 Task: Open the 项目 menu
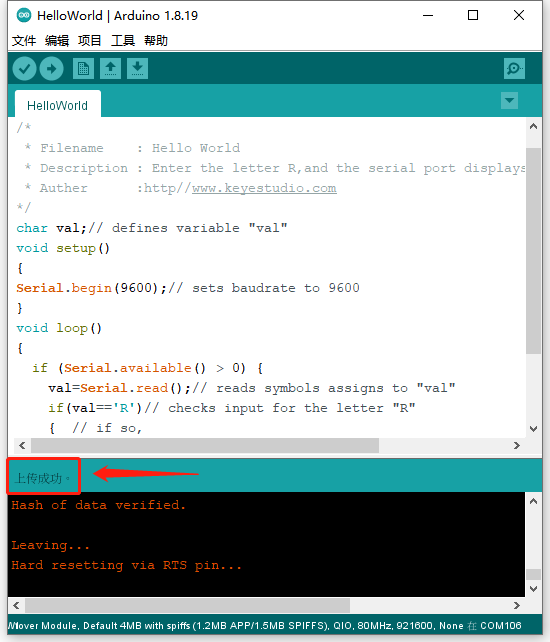pyautogui.click(x=90, y=41)
